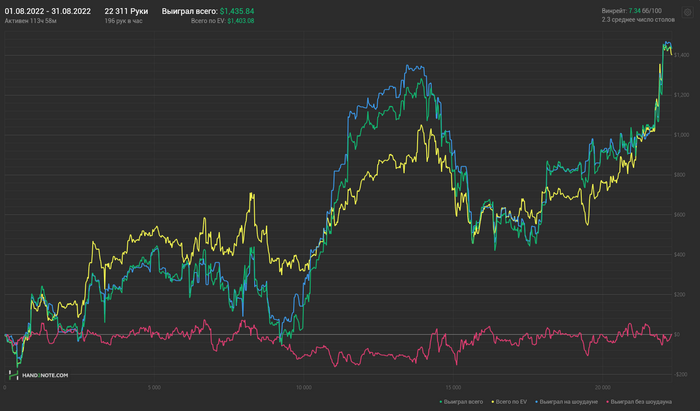Click '2.3 среднее число столов' text
The height and width of the screenshot is (411, 700).
638,20
